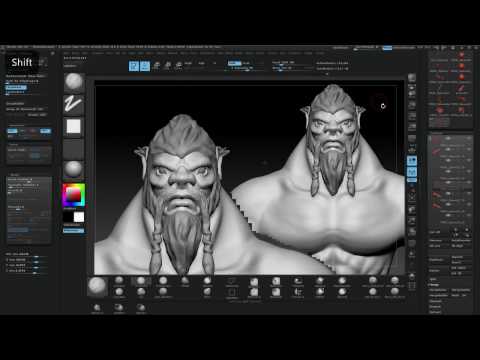The image size is (480, 360).
Task: Click the blue highlighted button below color swatches
Action: coord(73,230)
